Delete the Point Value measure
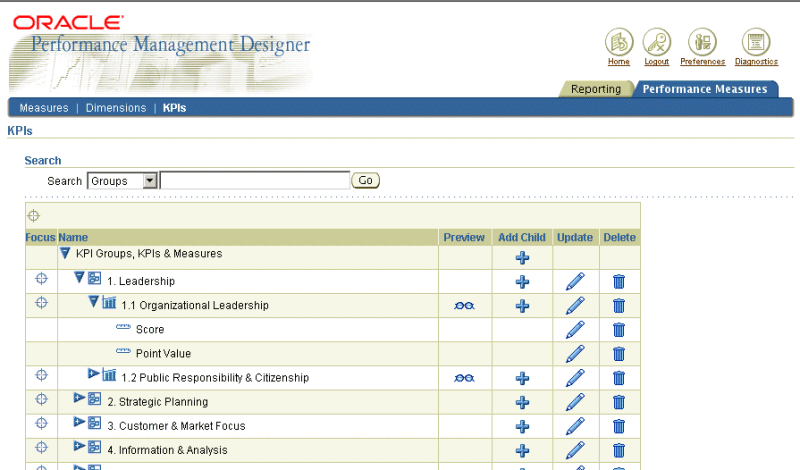This screenshot has width=800, height=470. (x=619, y=354)
